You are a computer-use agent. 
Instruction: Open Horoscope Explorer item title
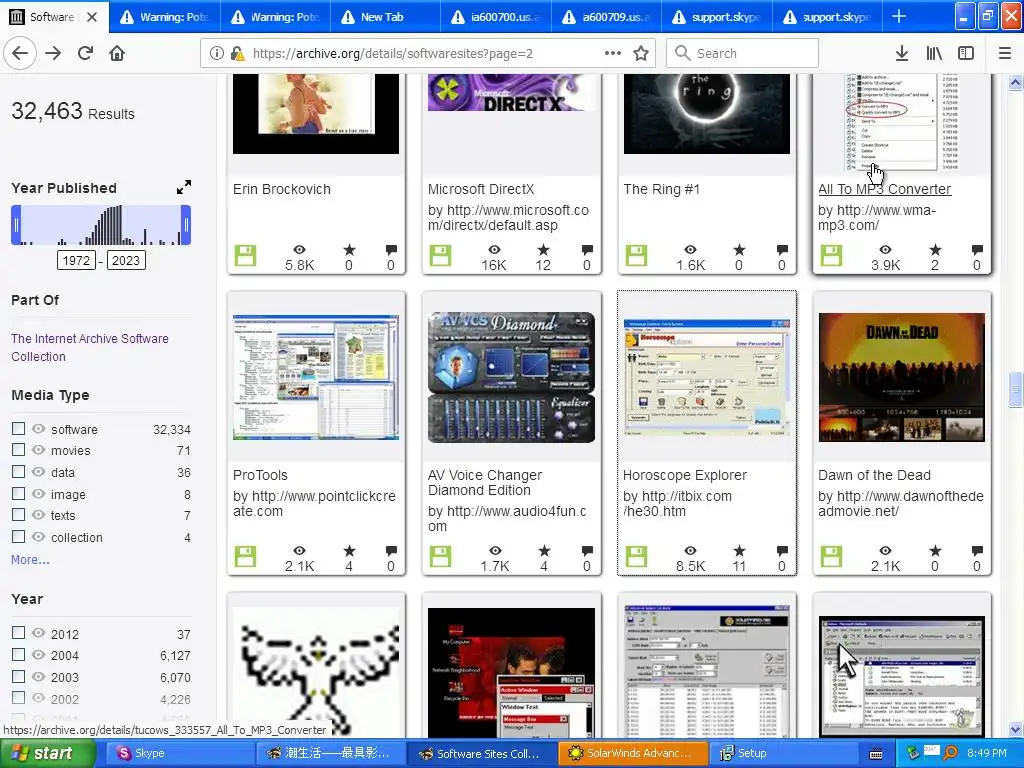(x=684, y=475)
